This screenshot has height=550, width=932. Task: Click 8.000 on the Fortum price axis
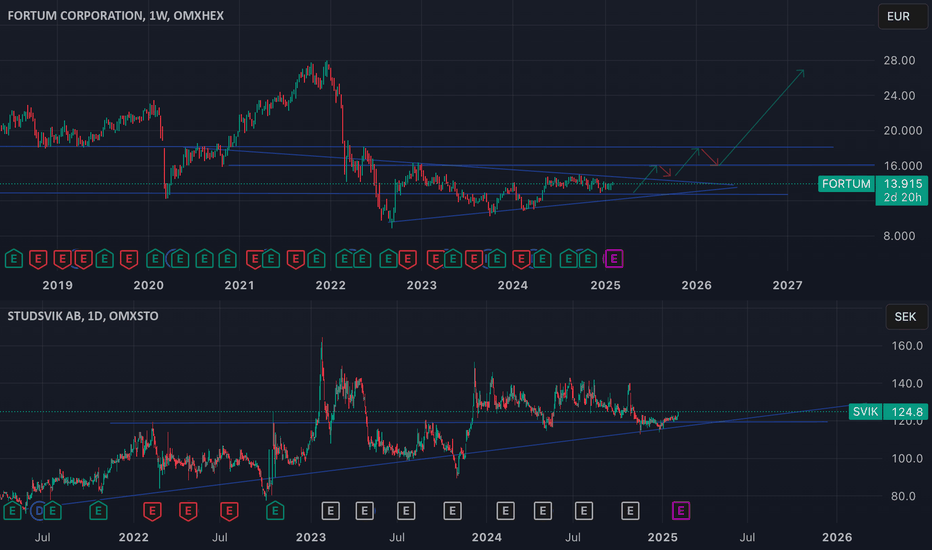coord(899,235)
